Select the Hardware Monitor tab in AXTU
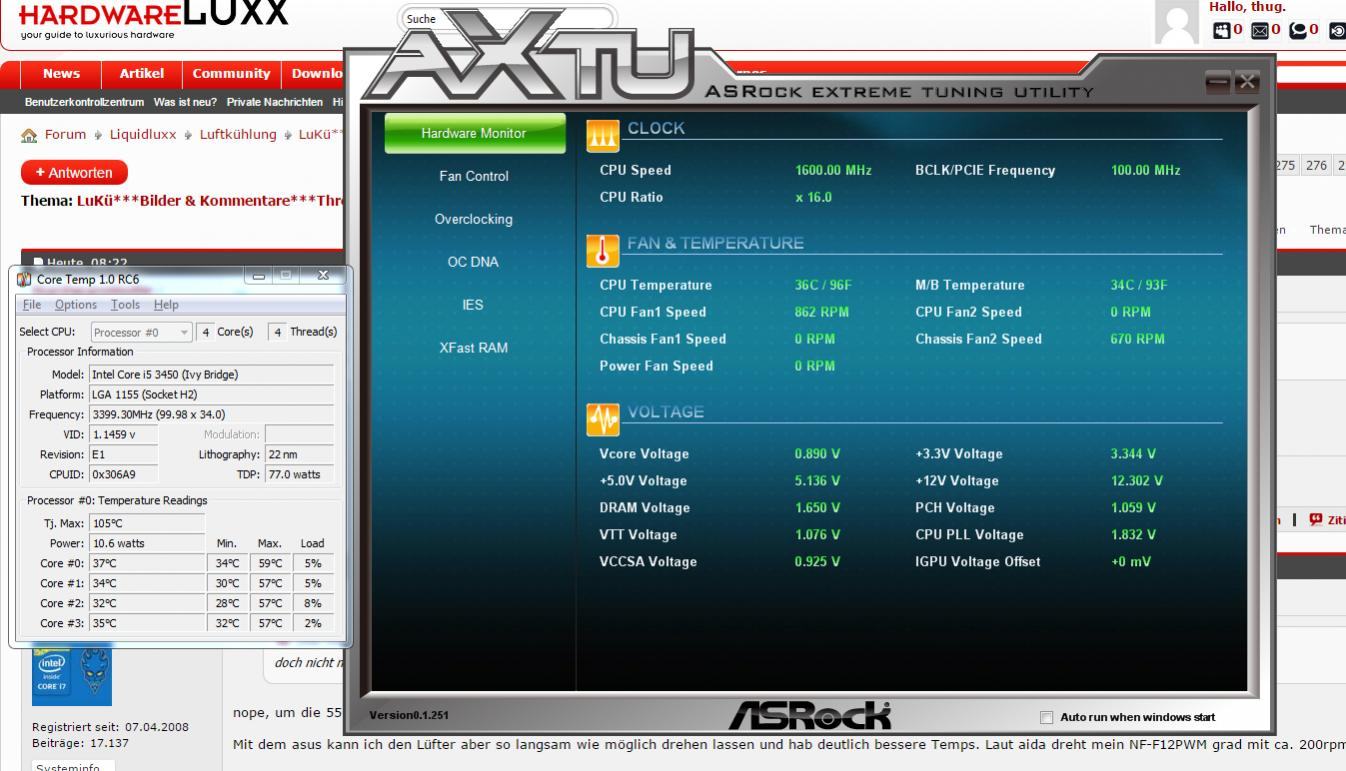This screenshot has height=771, width=1346. pyautogui.click(x=474, y=133)
